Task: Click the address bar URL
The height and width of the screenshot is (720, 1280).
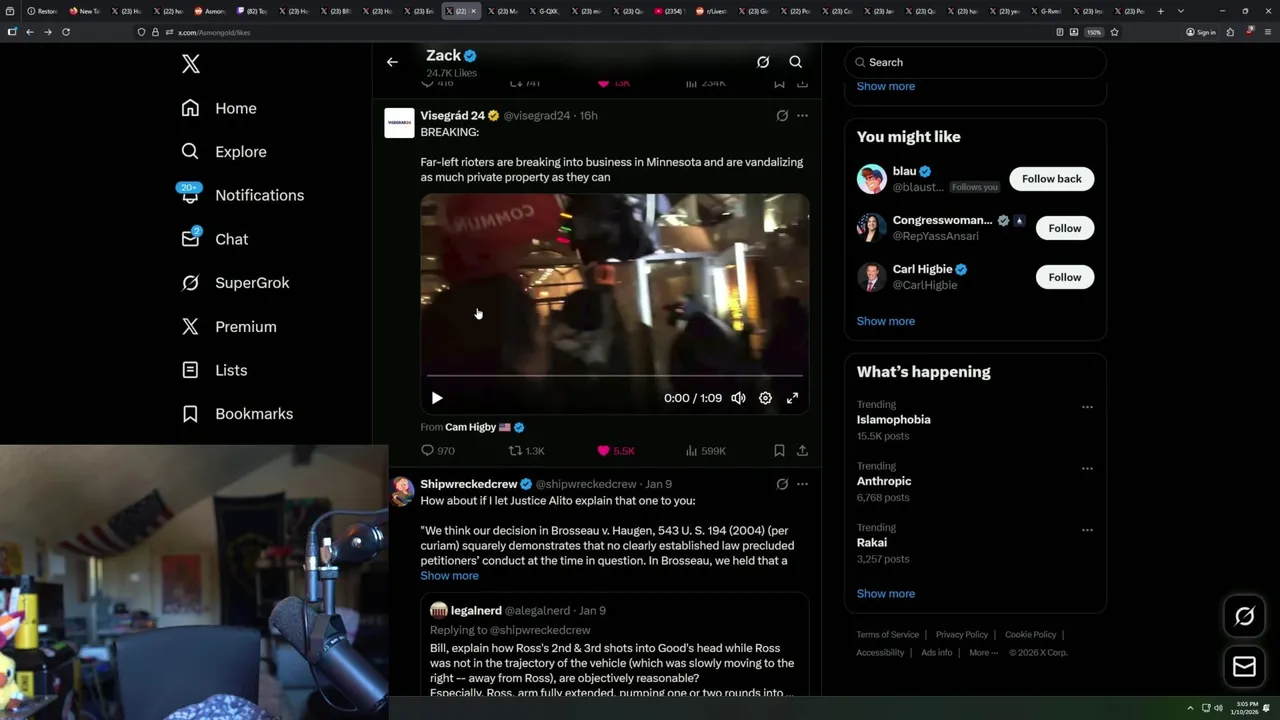Action: [x=214, y=32]
